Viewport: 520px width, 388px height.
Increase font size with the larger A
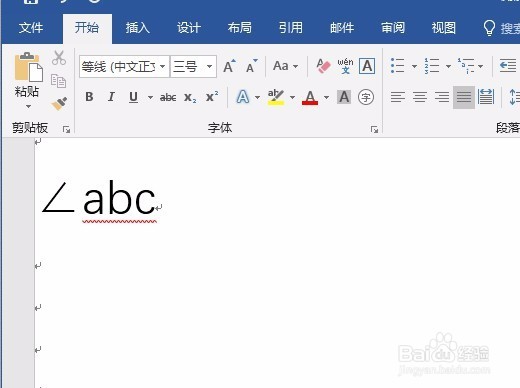coord(229,66)
